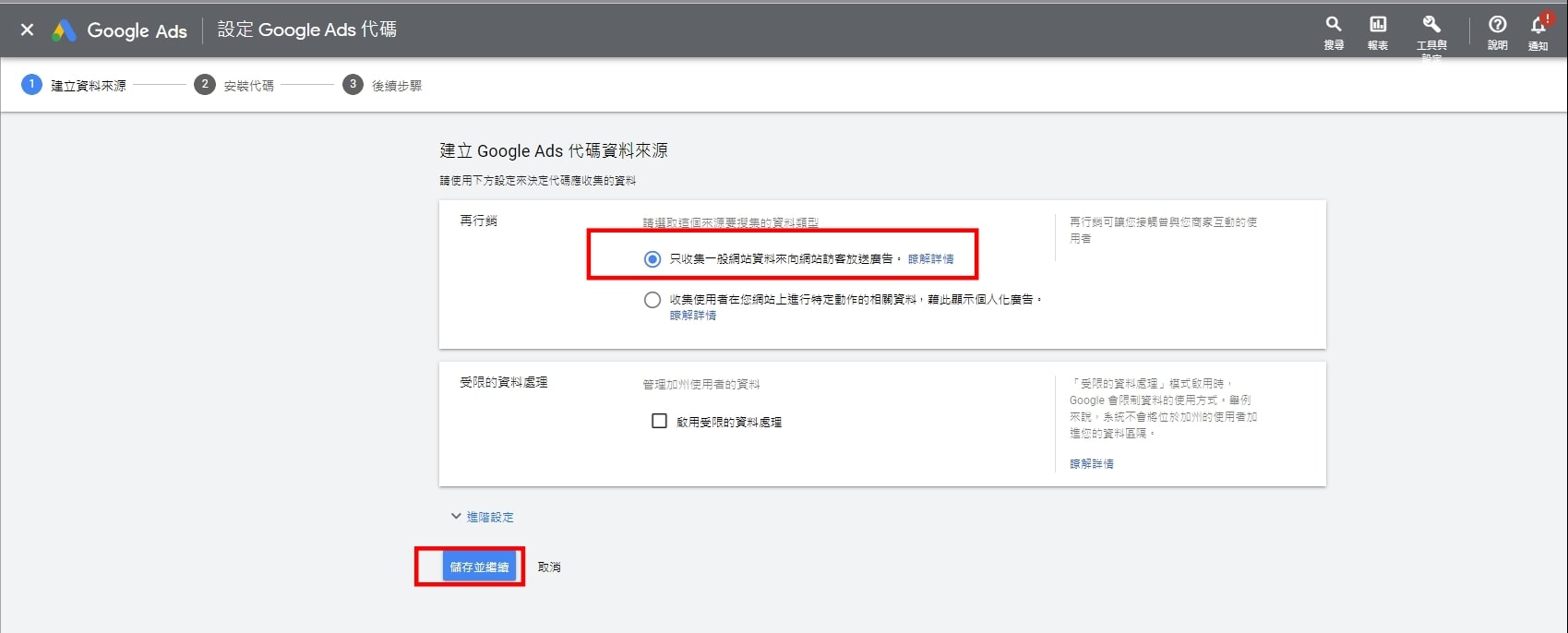Click 受限的資料處理 section label
Viewport: 1568px width, 633px height.
point(504,382)
